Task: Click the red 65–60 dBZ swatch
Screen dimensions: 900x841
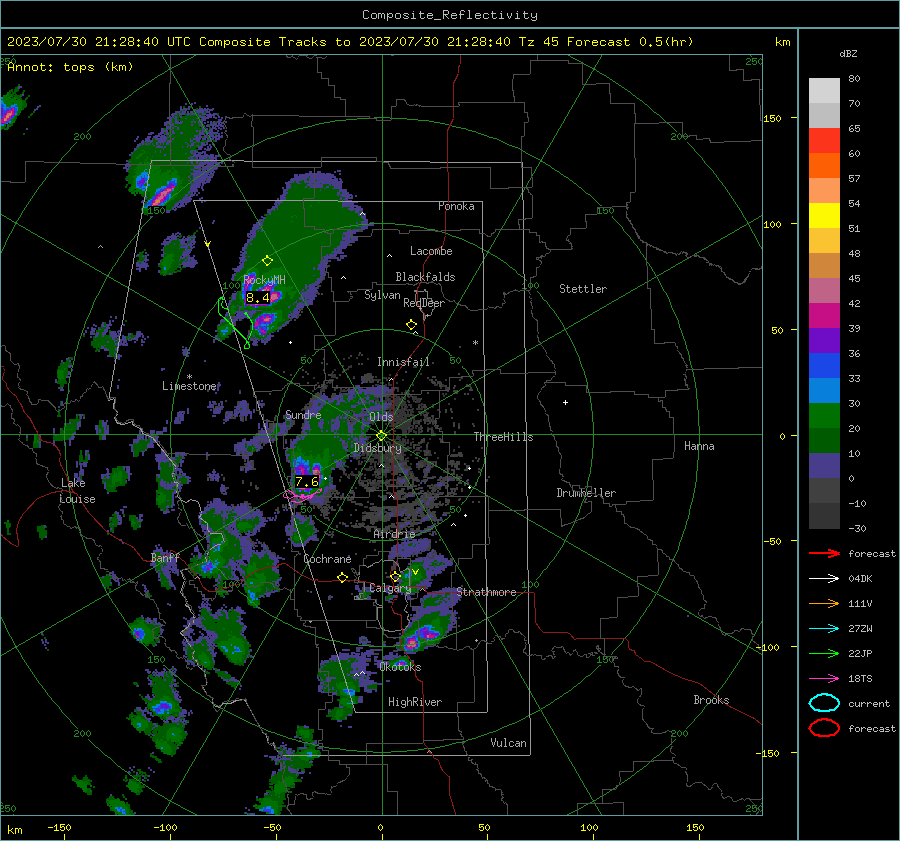Action: point(824,141)
